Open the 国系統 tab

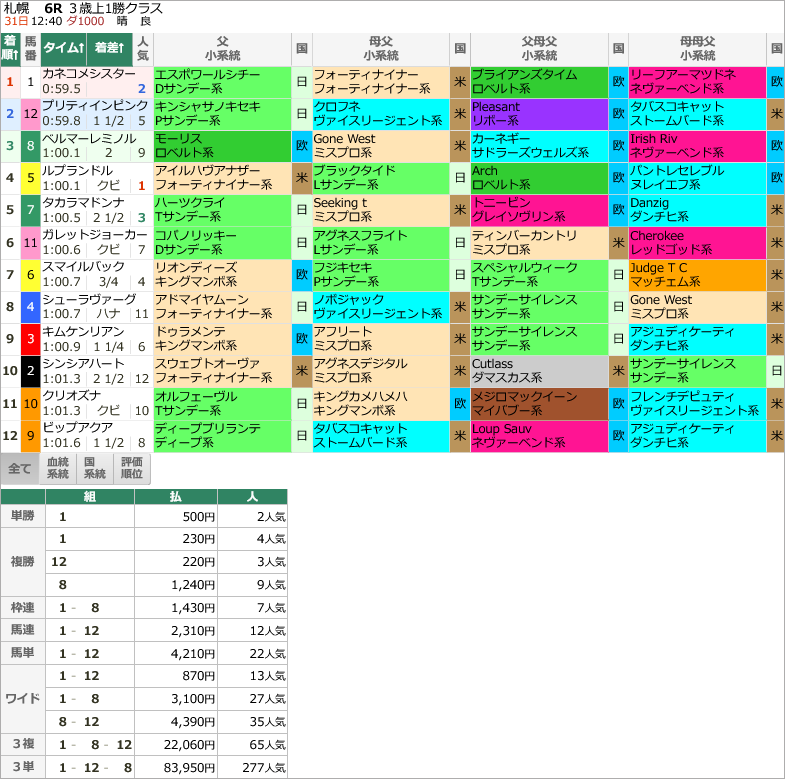click(x=95, y=468)
